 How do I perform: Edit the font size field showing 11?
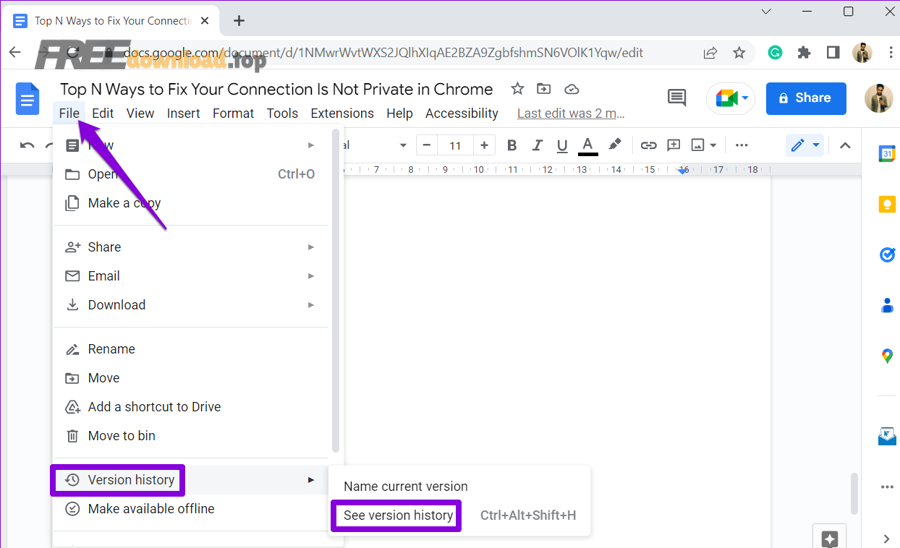(x=455, y=145)
